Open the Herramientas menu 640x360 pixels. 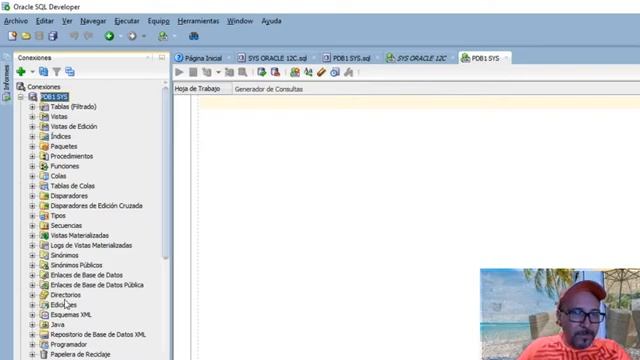(x=198, y=21)
